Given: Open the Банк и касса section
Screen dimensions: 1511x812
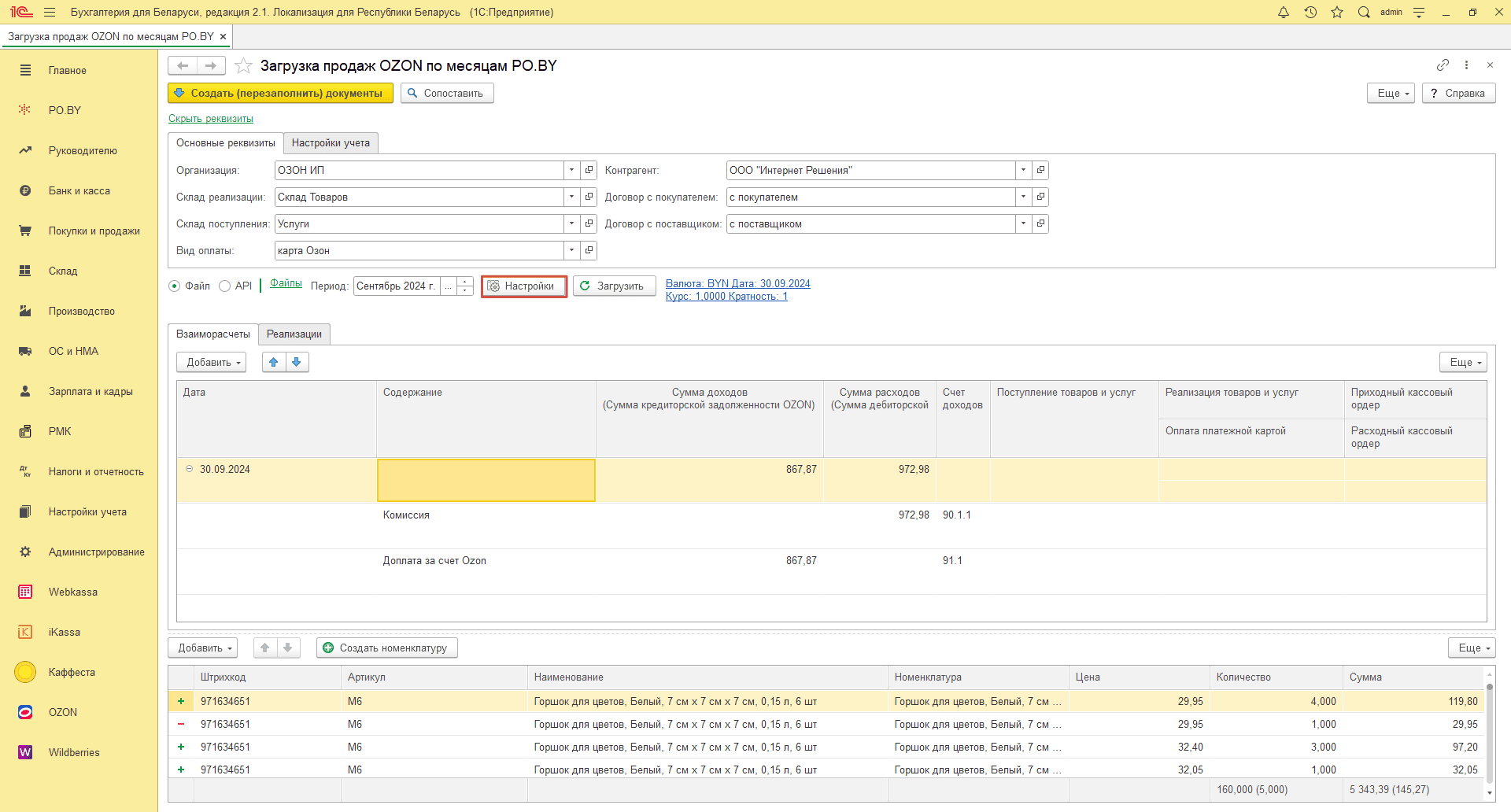Looking at the screenshot, I should [x=79, y=190].
